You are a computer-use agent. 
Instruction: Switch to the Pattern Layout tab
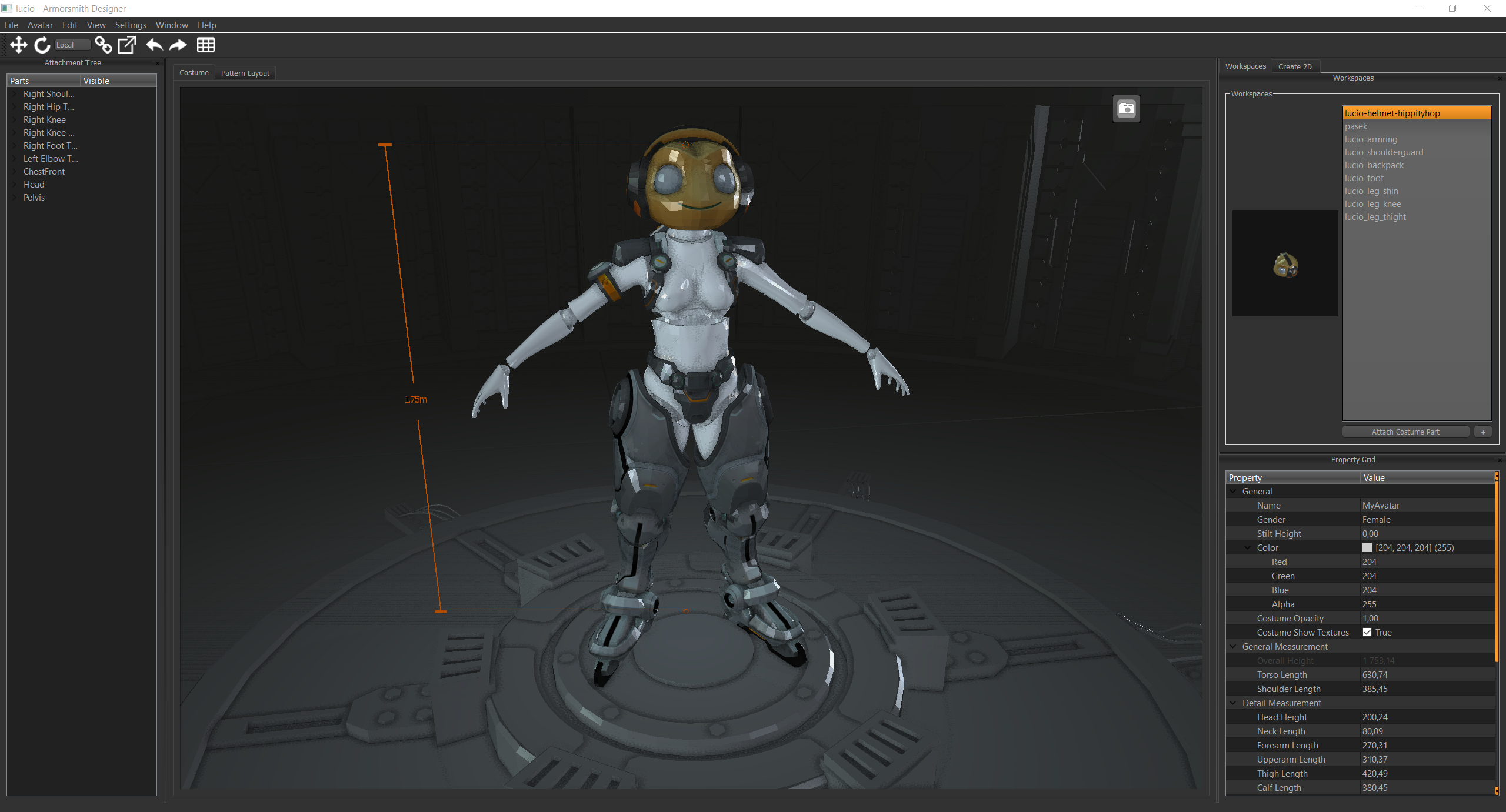(245, 73)
